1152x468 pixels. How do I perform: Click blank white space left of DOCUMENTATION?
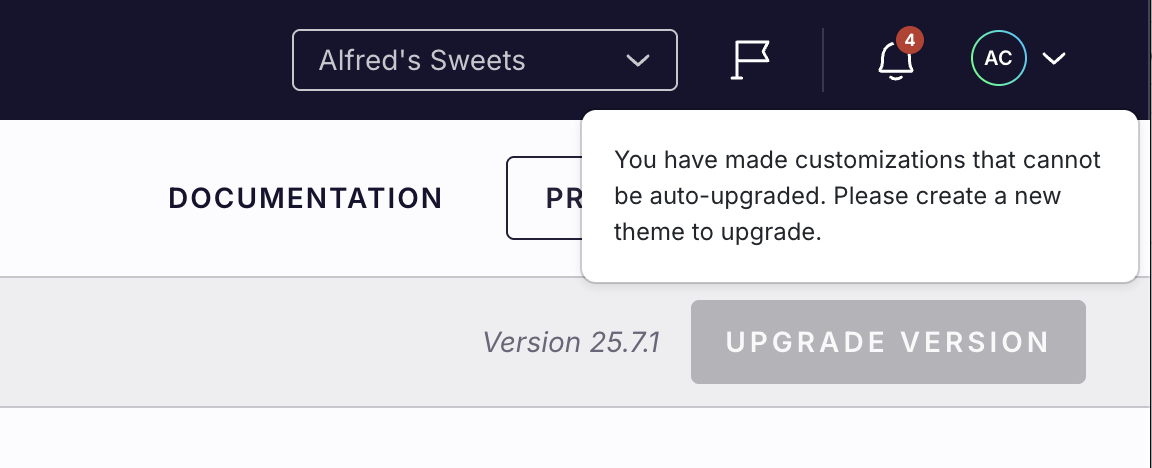[80, 198]
